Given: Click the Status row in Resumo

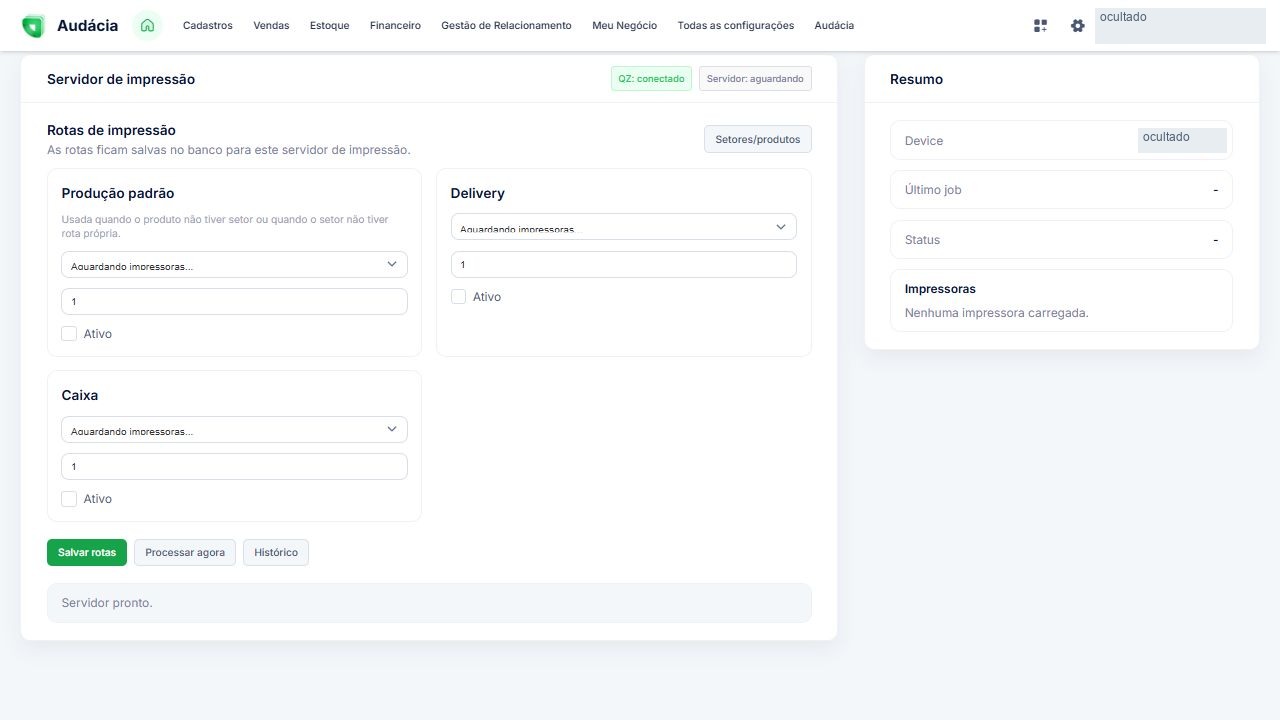Looking at the screenshot, I should pos(1061,240).
